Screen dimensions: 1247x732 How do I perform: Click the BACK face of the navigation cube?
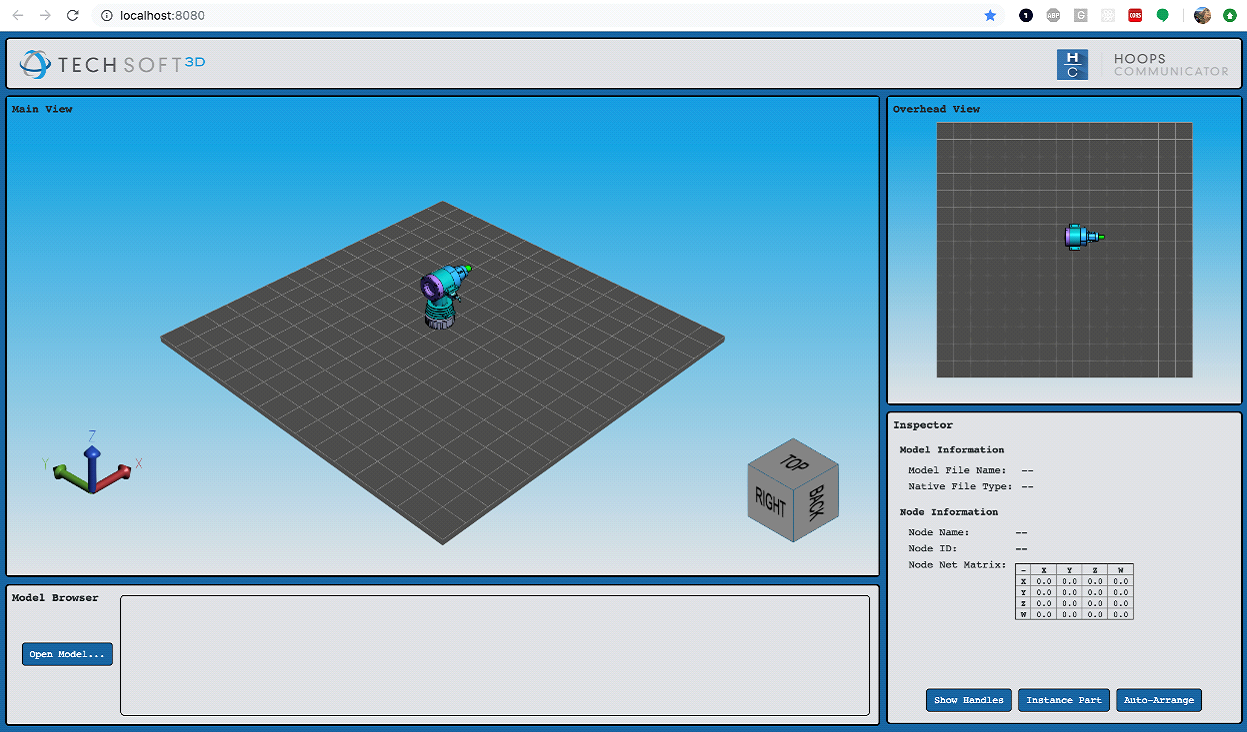[x=817, y=502]
